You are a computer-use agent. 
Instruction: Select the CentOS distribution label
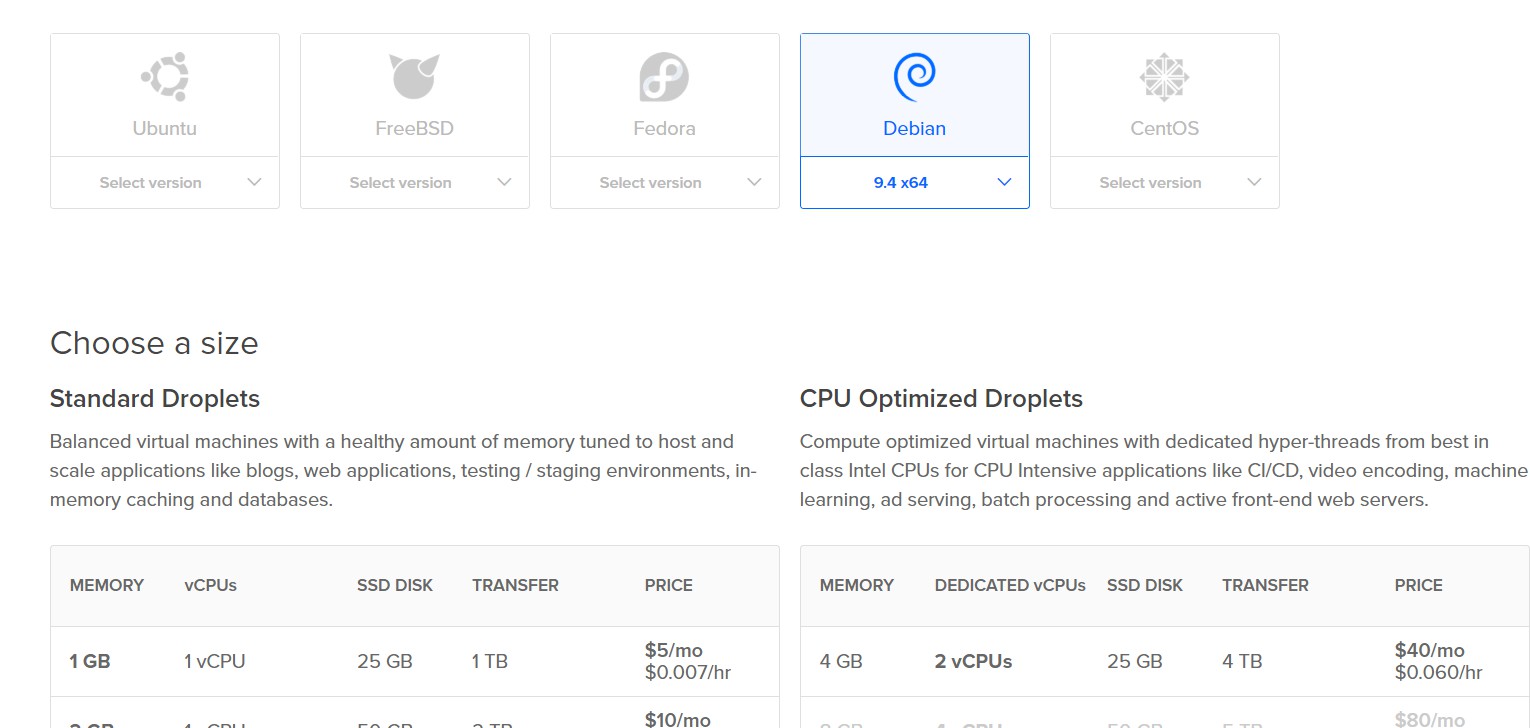tap(1164, 128)
